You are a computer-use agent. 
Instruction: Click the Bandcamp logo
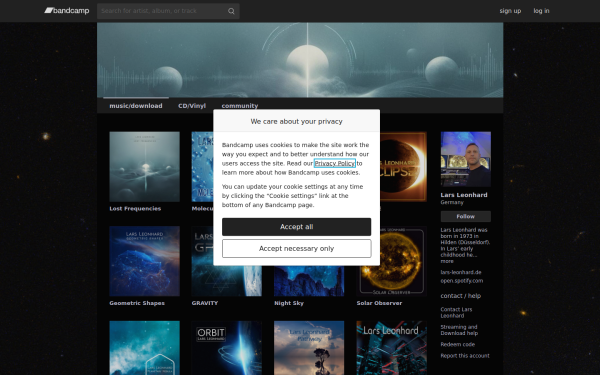[67, 11]
